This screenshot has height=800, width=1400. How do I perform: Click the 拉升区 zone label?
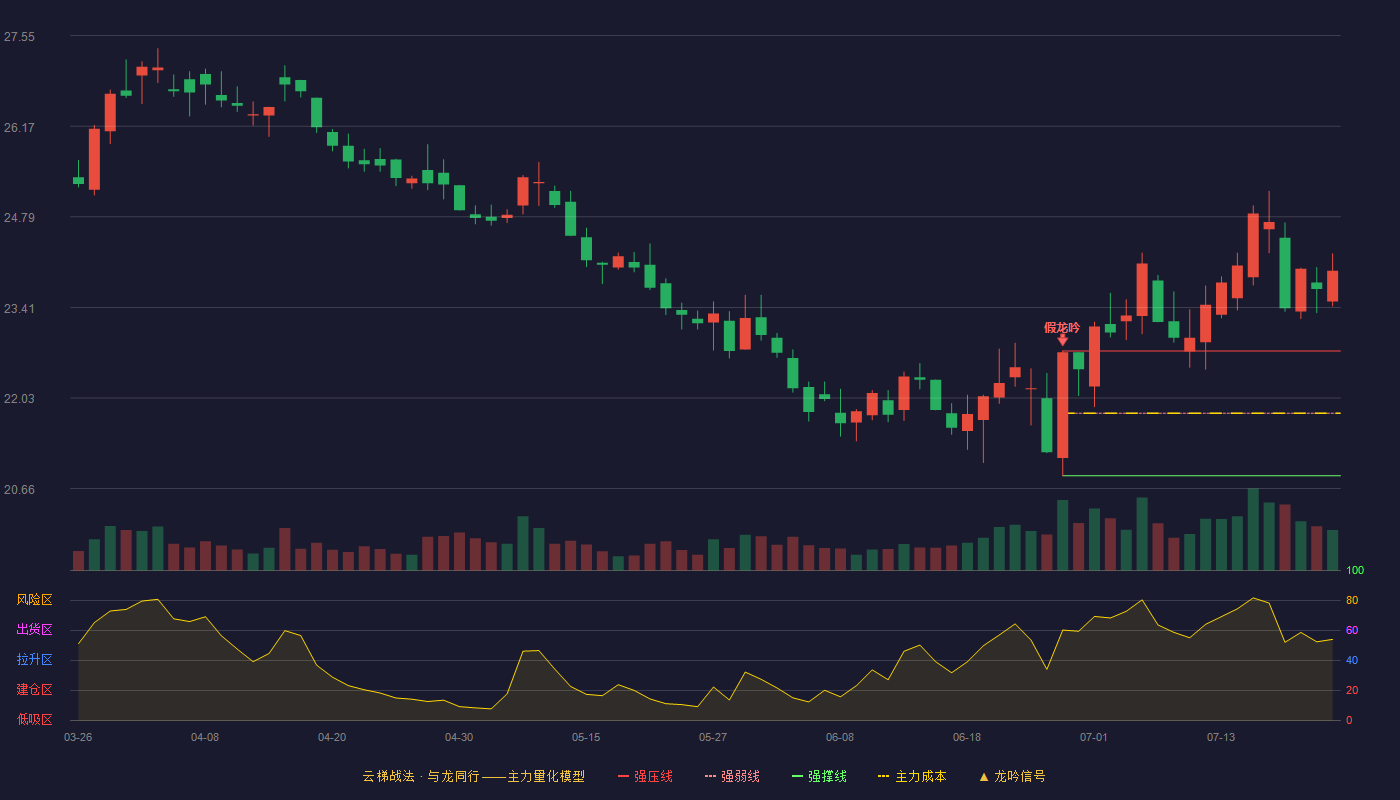point(34,660)
